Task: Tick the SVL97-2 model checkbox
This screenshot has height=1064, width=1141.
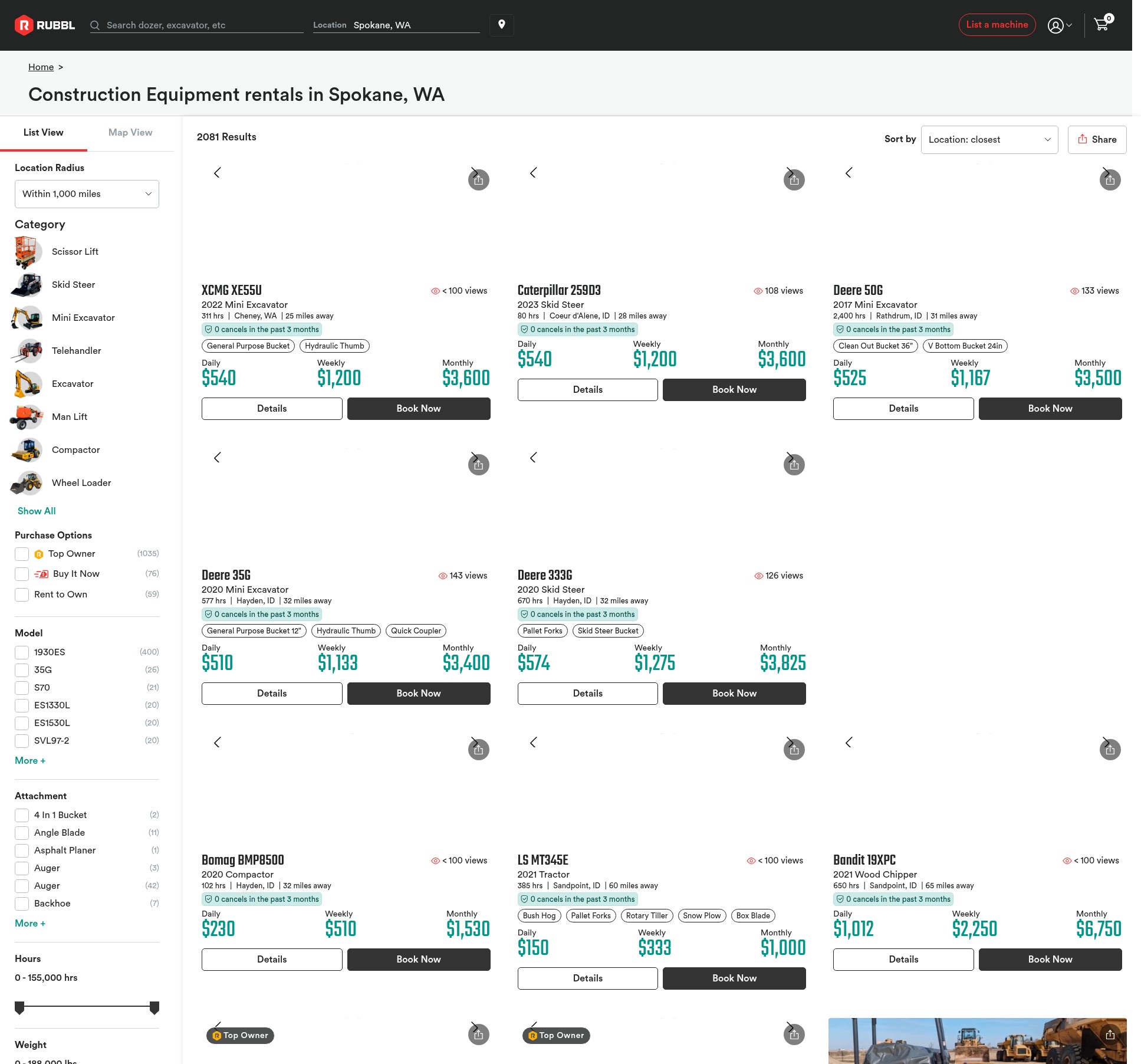Action: 22,741
